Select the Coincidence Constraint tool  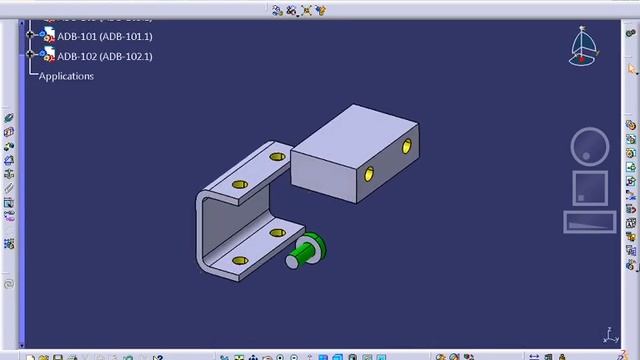coord(9,118)
